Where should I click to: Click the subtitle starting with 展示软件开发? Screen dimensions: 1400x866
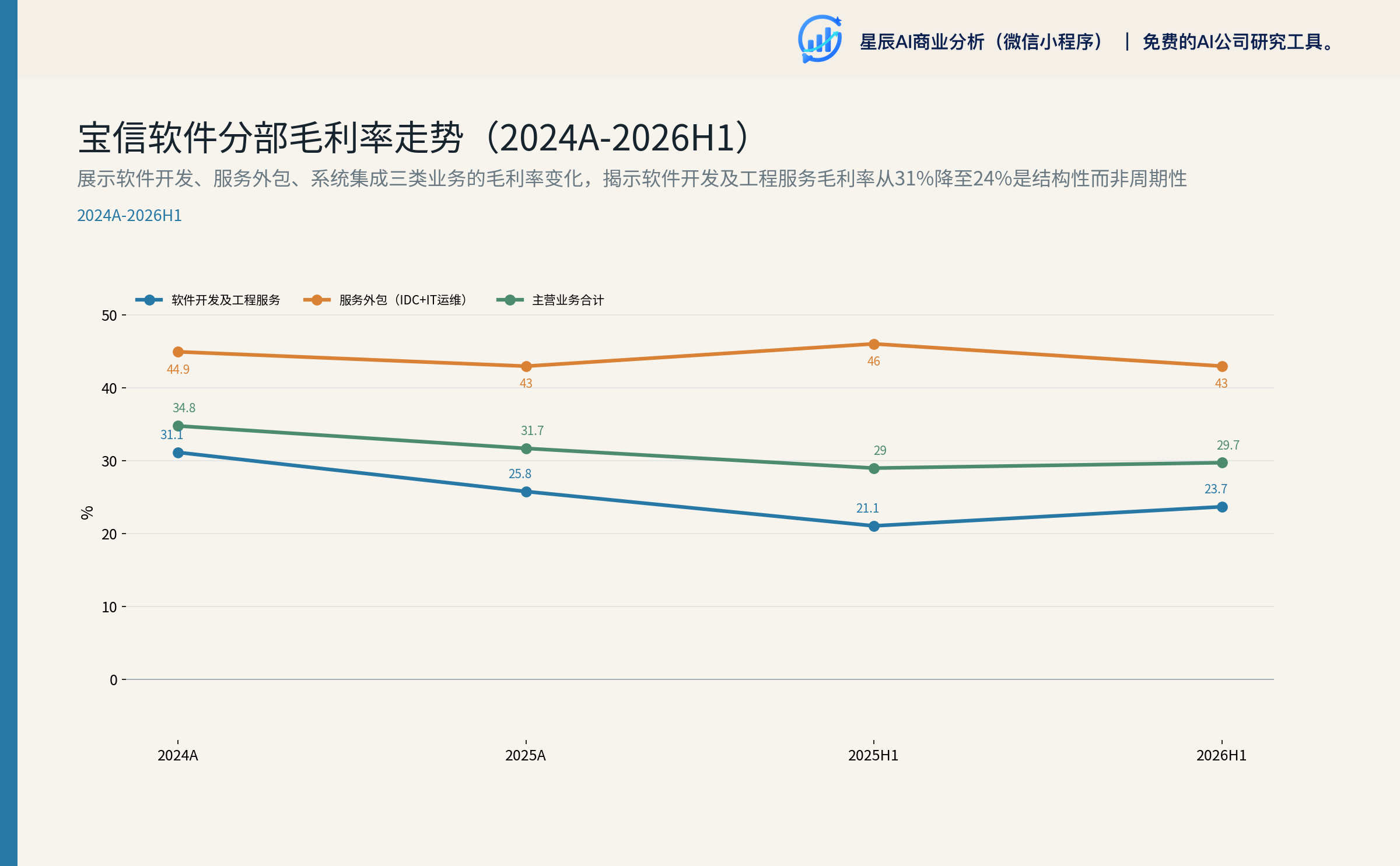click(x=632, y=178)
